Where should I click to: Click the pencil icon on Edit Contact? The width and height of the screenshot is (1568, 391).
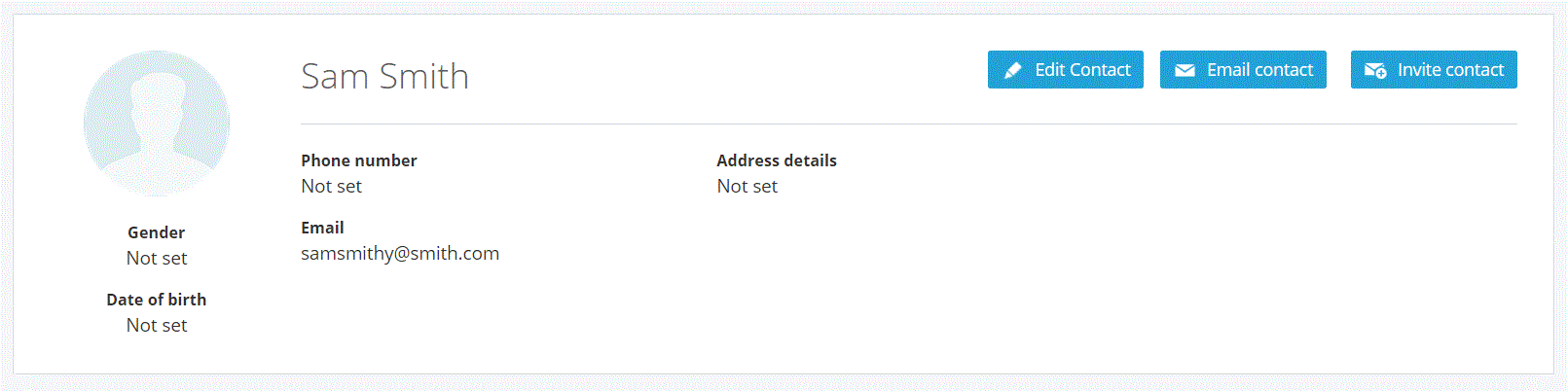click(1012, 70)
